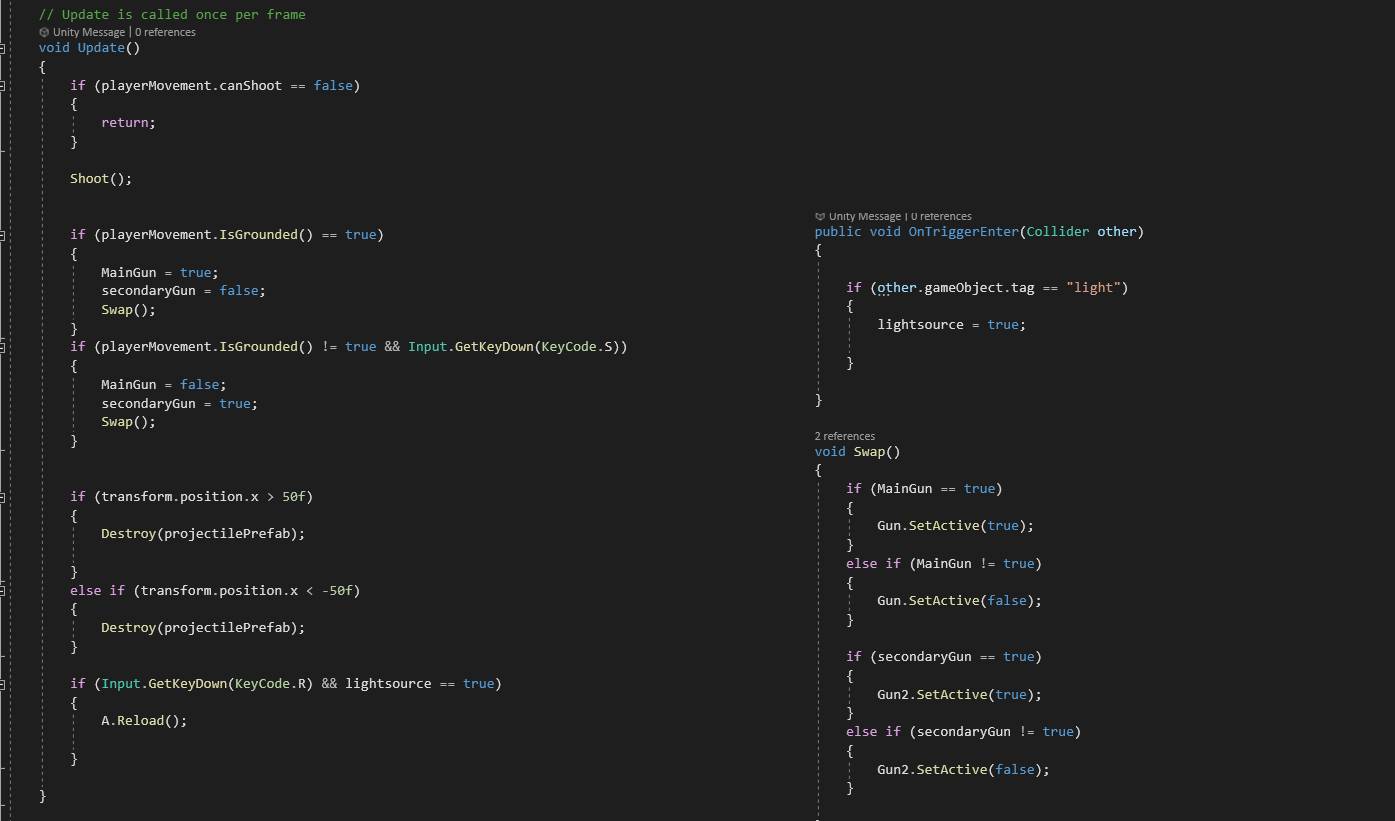
Task: Click the "light" string literal
Action: click(x=1093, y=288)
